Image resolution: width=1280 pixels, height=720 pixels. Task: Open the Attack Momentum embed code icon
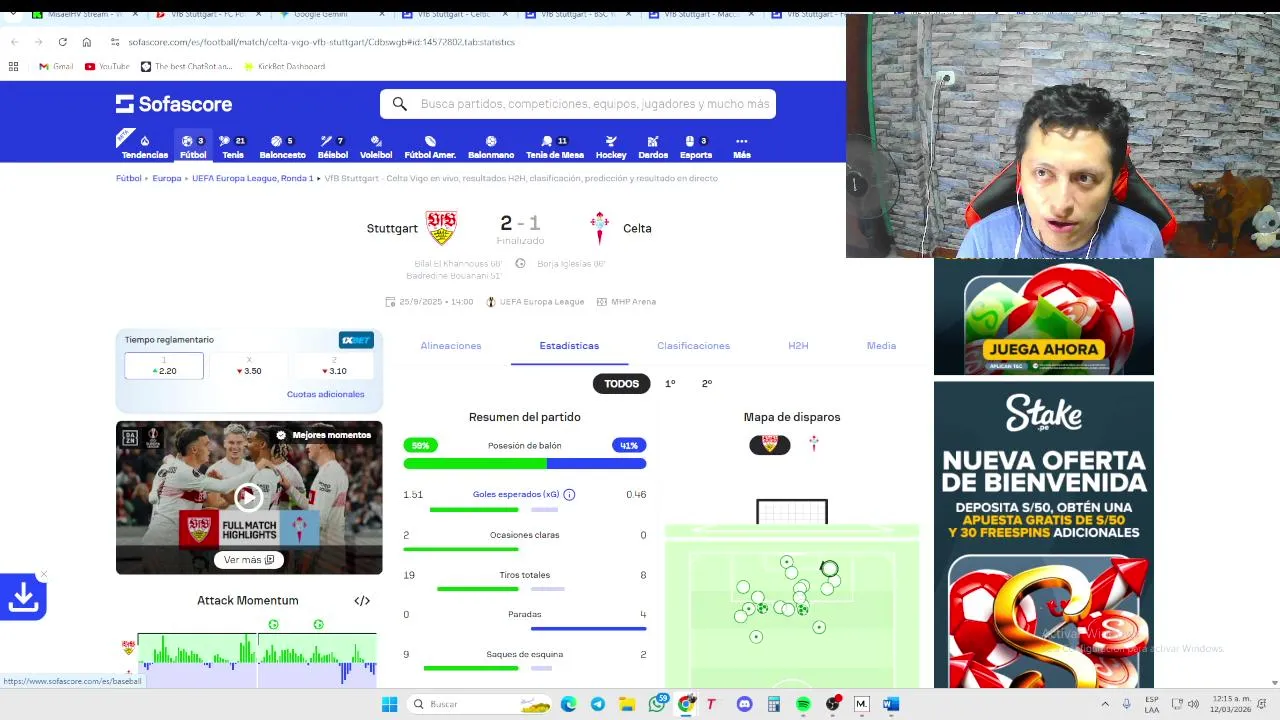coord(362,601)
